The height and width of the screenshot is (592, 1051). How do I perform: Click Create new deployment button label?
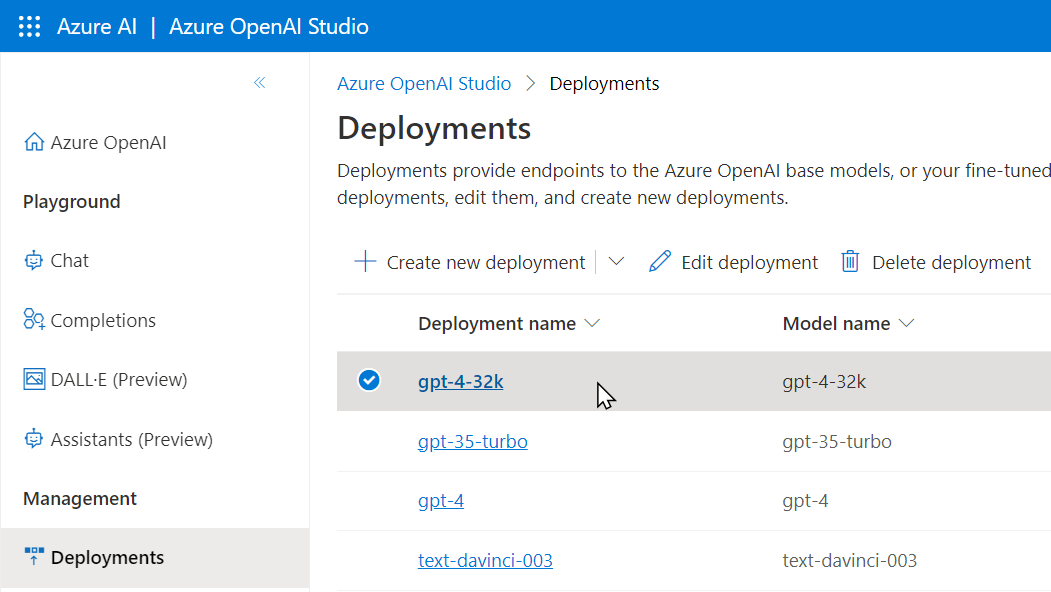[486, 262]
